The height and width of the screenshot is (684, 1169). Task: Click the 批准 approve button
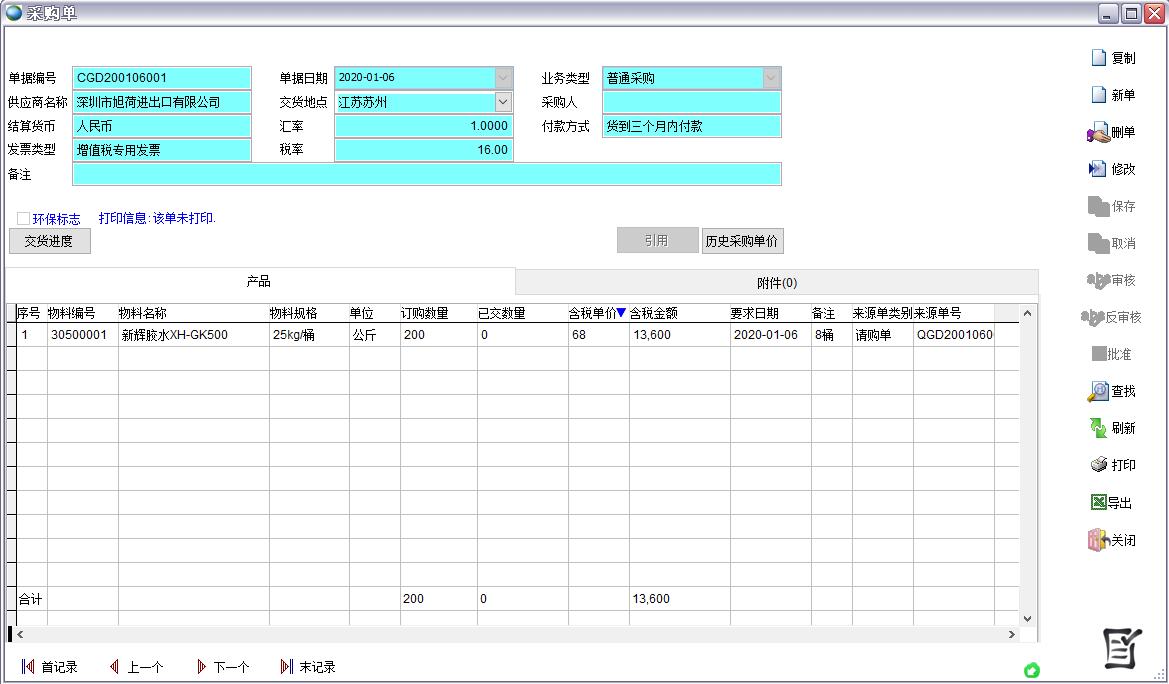(1115, 354)
